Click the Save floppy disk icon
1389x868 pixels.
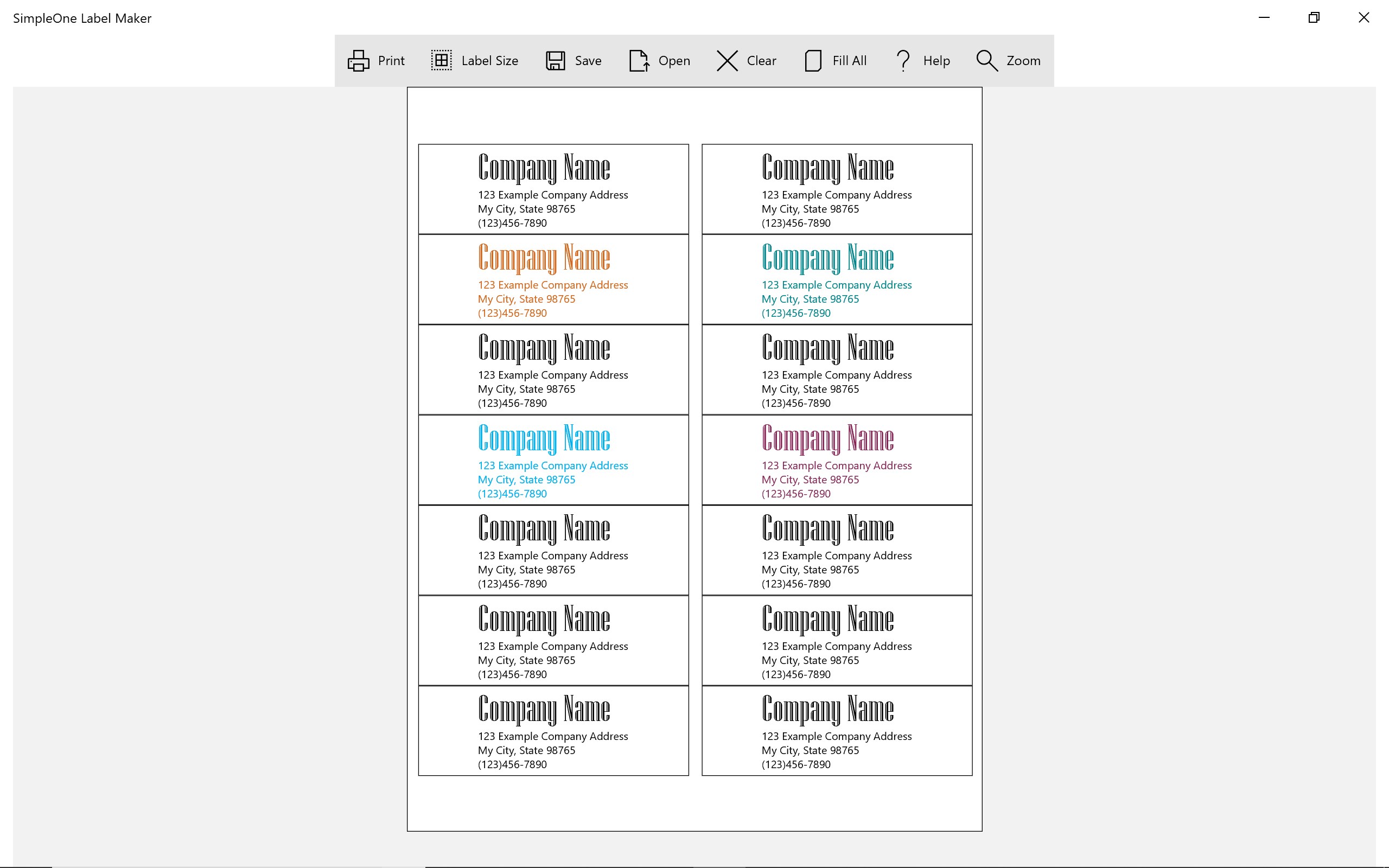[x=555, y=60]
